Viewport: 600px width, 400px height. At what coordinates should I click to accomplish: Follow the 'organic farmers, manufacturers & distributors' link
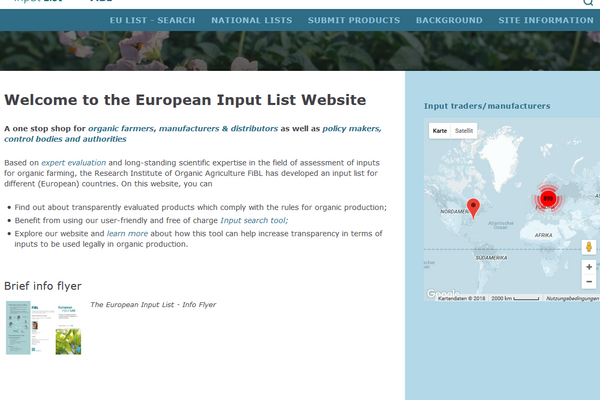pos(183,129)
